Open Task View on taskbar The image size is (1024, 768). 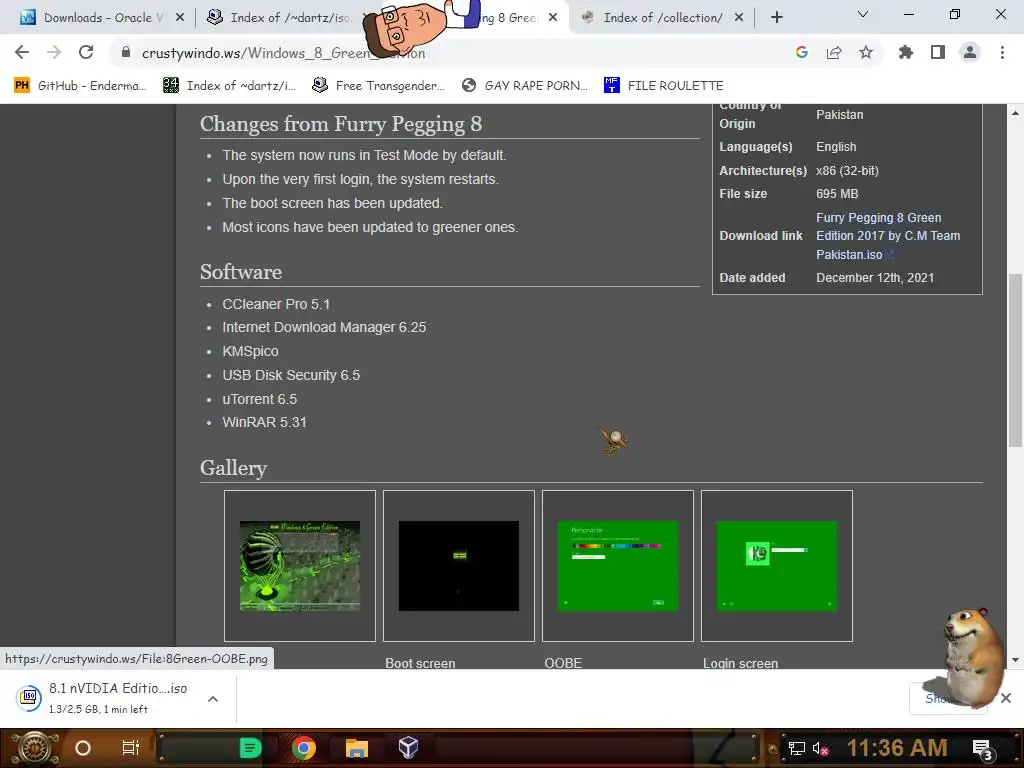[x=131, y=748]
